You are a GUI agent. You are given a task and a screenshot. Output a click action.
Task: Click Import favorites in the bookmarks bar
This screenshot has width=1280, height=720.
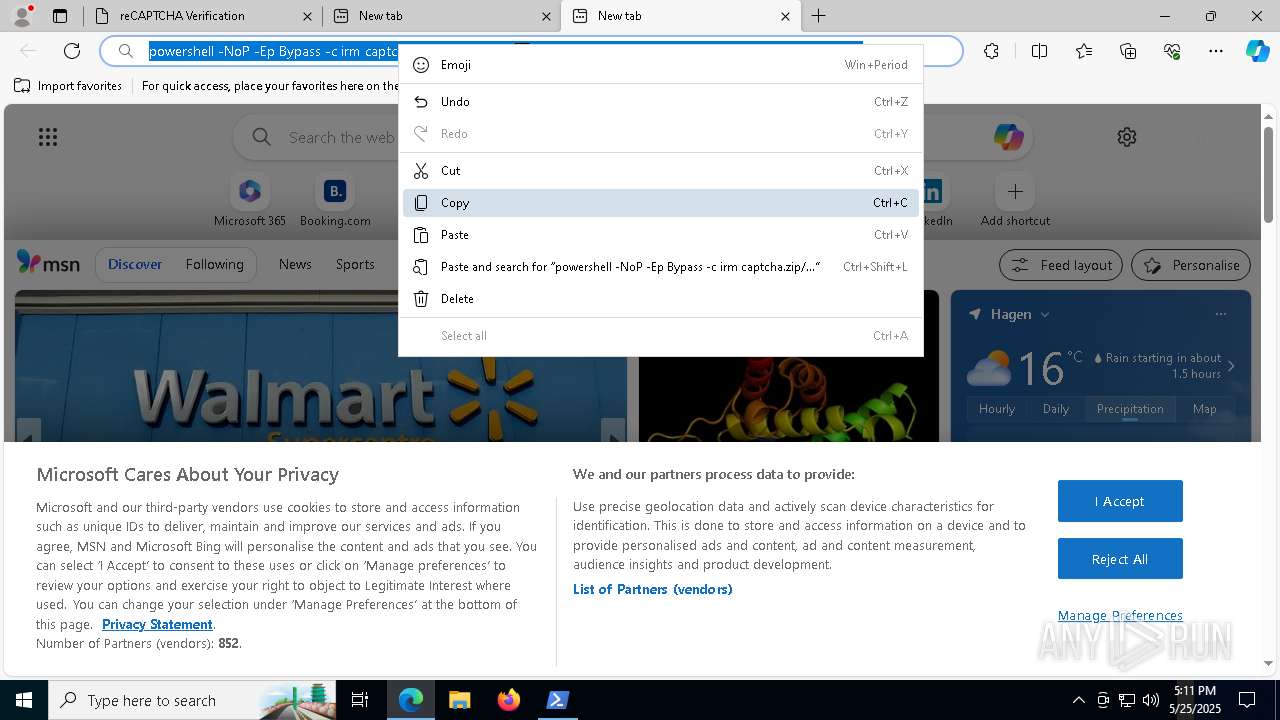[x=68, y=86]
